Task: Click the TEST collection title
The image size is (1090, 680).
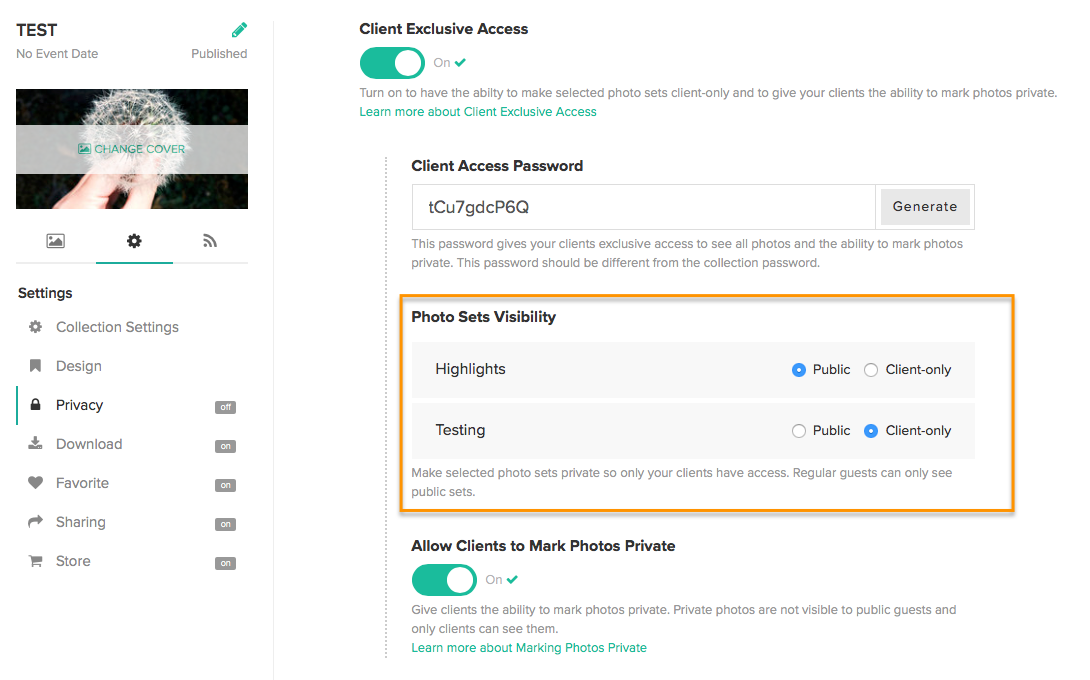Action: pos(37,31)
